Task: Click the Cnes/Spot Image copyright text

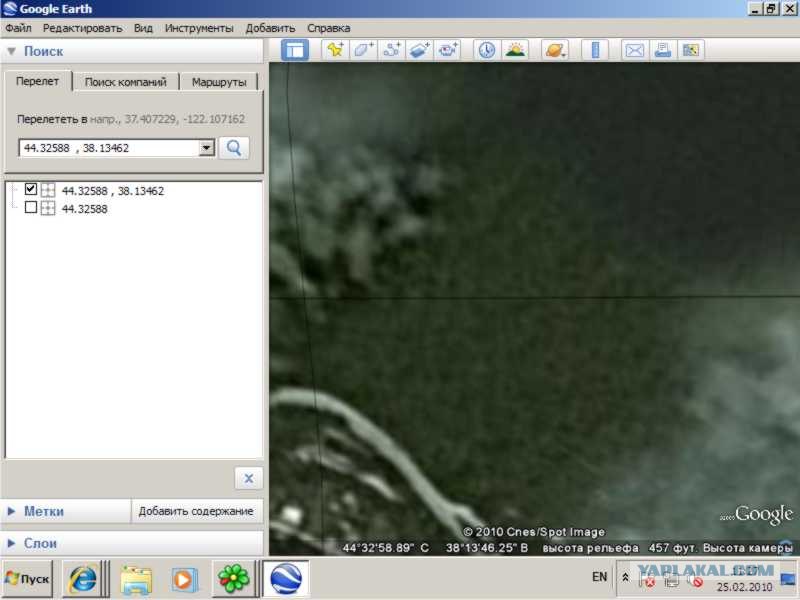Action: 534,532
